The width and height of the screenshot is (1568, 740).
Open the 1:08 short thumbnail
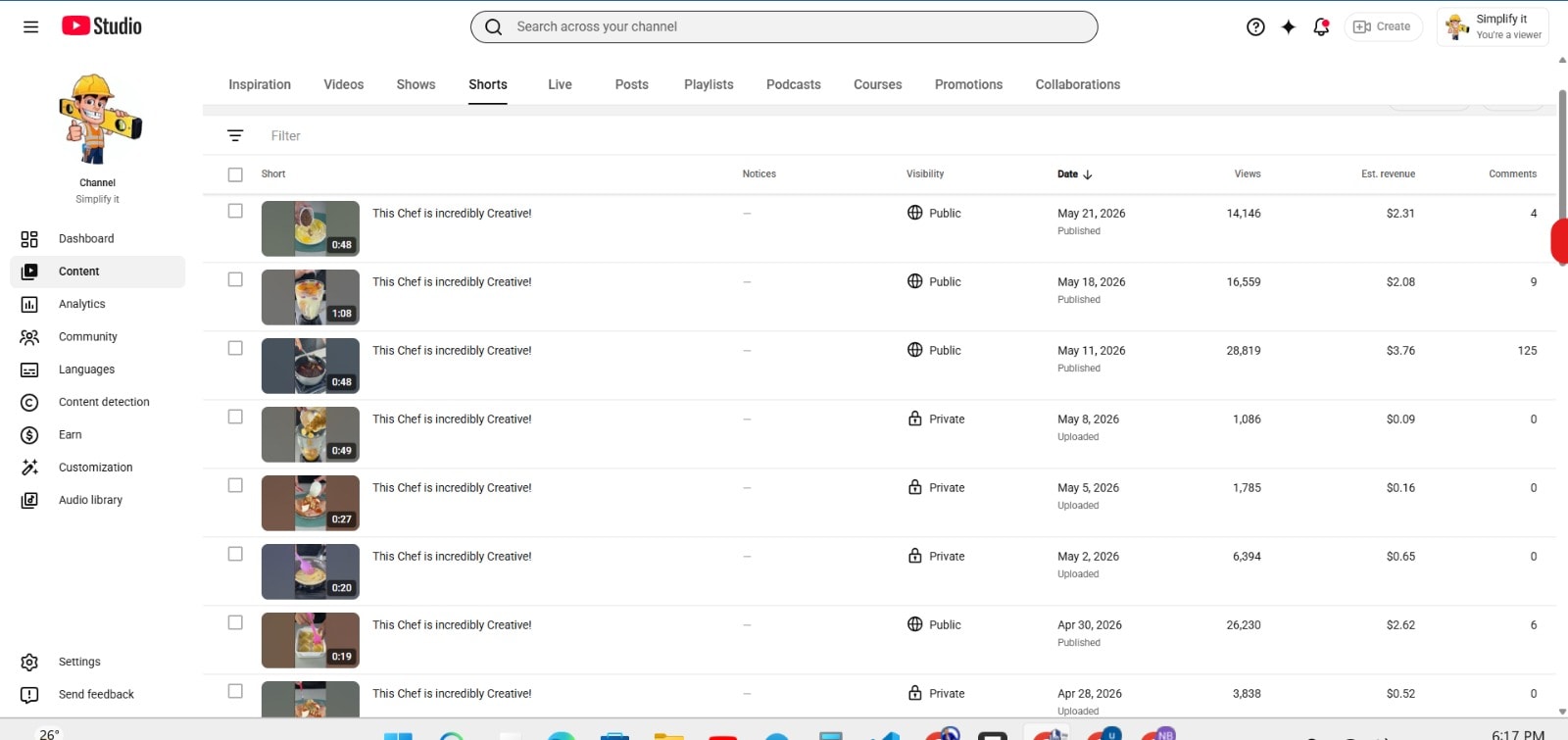(x=311, y=297)
